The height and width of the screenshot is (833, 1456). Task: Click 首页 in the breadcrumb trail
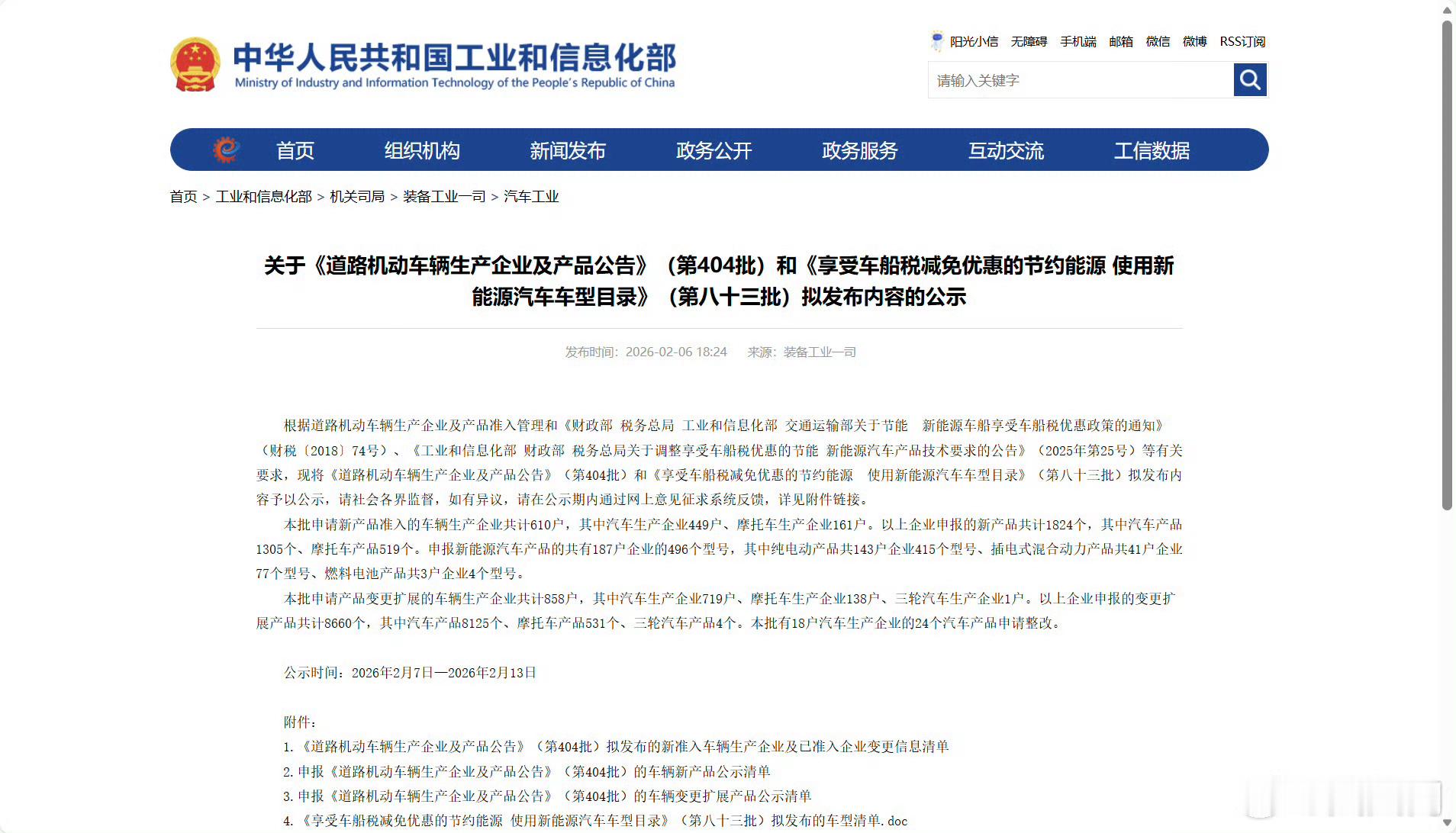[184, 197]
